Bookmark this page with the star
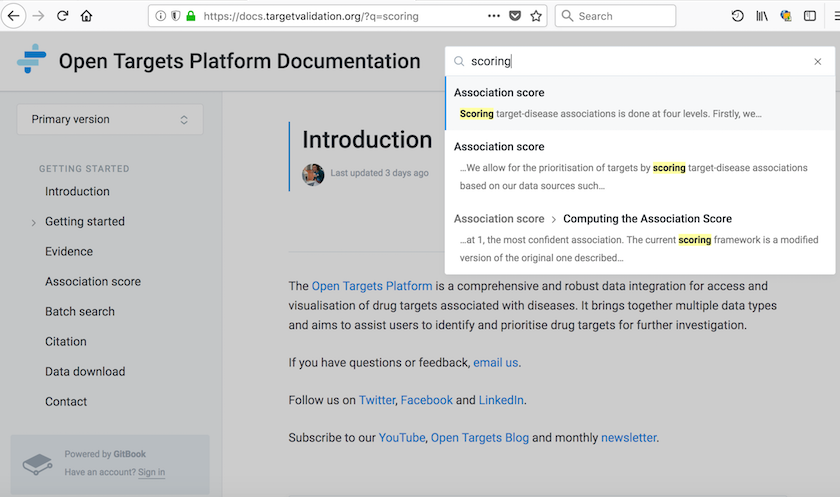Viewport: 840px width, 497px height. [536, 16]
